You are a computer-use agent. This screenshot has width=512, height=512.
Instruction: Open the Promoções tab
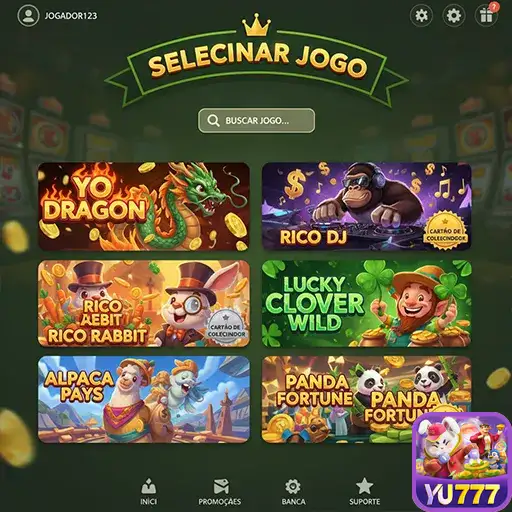pyautogui.click(x=220, y=492)
